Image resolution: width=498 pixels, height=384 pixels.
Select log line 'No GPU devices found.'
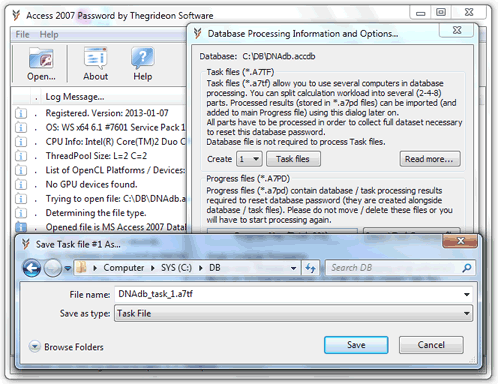point(91,184)
